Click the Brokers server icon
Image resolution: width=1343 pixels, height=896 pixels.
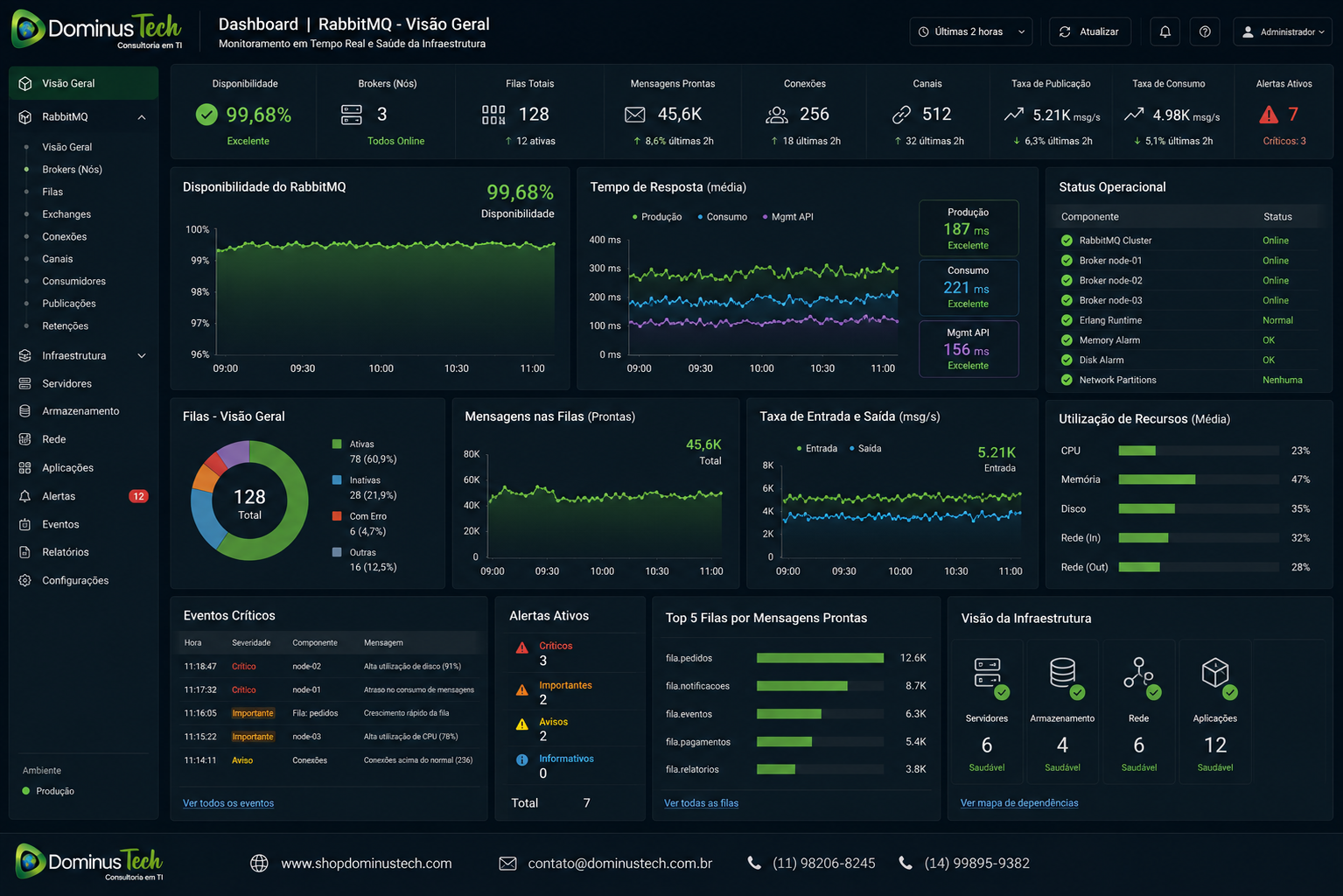click(x=352, y=115)
